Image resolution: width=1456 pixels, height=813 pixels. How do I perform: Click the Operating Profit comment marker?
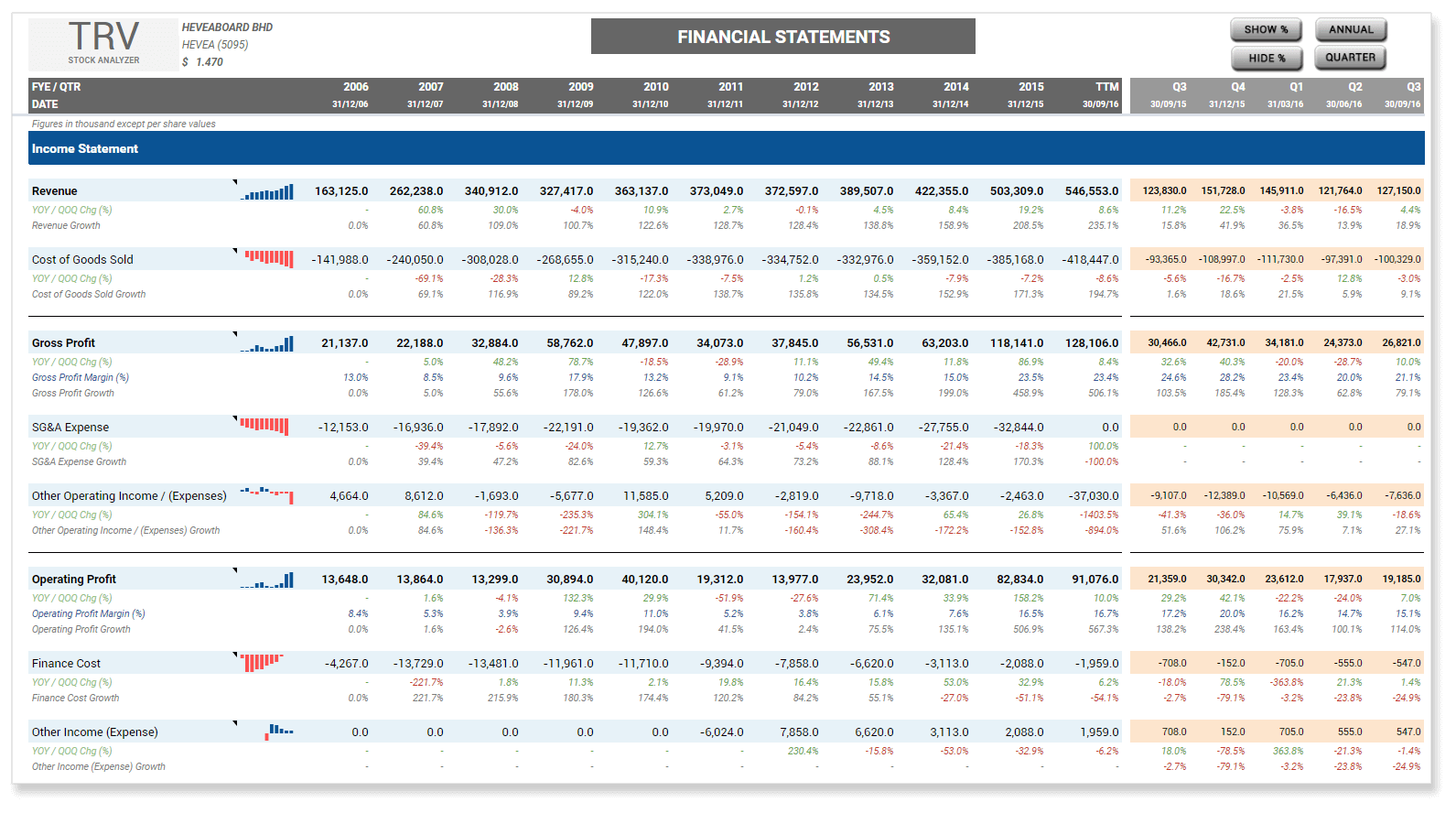[235, 569]
